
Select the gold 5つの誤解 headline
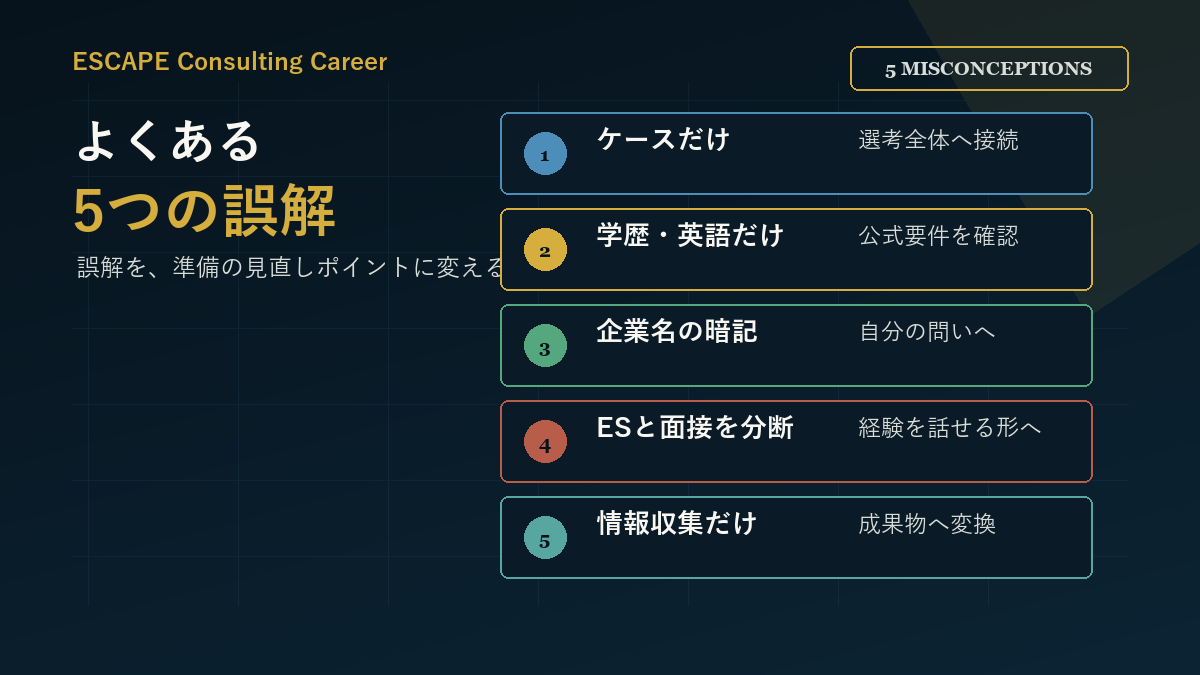[x=204, y=210]
